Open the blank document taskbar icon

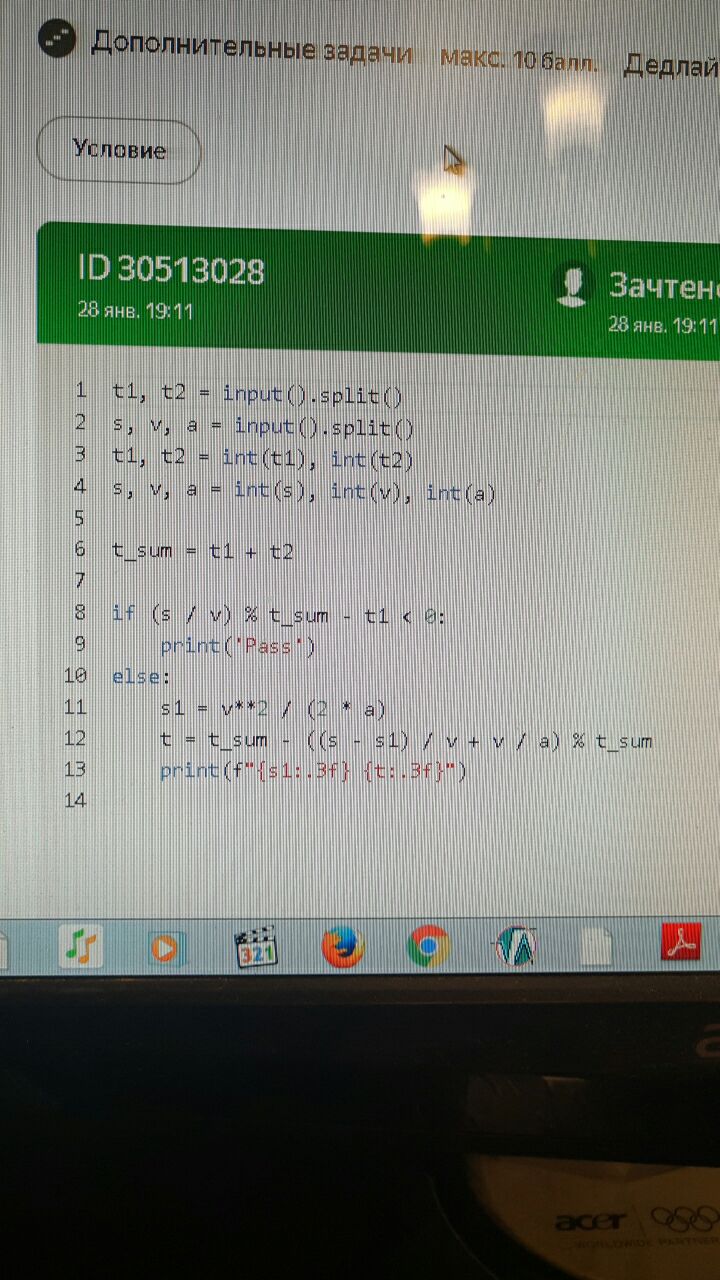pos(596,946)
